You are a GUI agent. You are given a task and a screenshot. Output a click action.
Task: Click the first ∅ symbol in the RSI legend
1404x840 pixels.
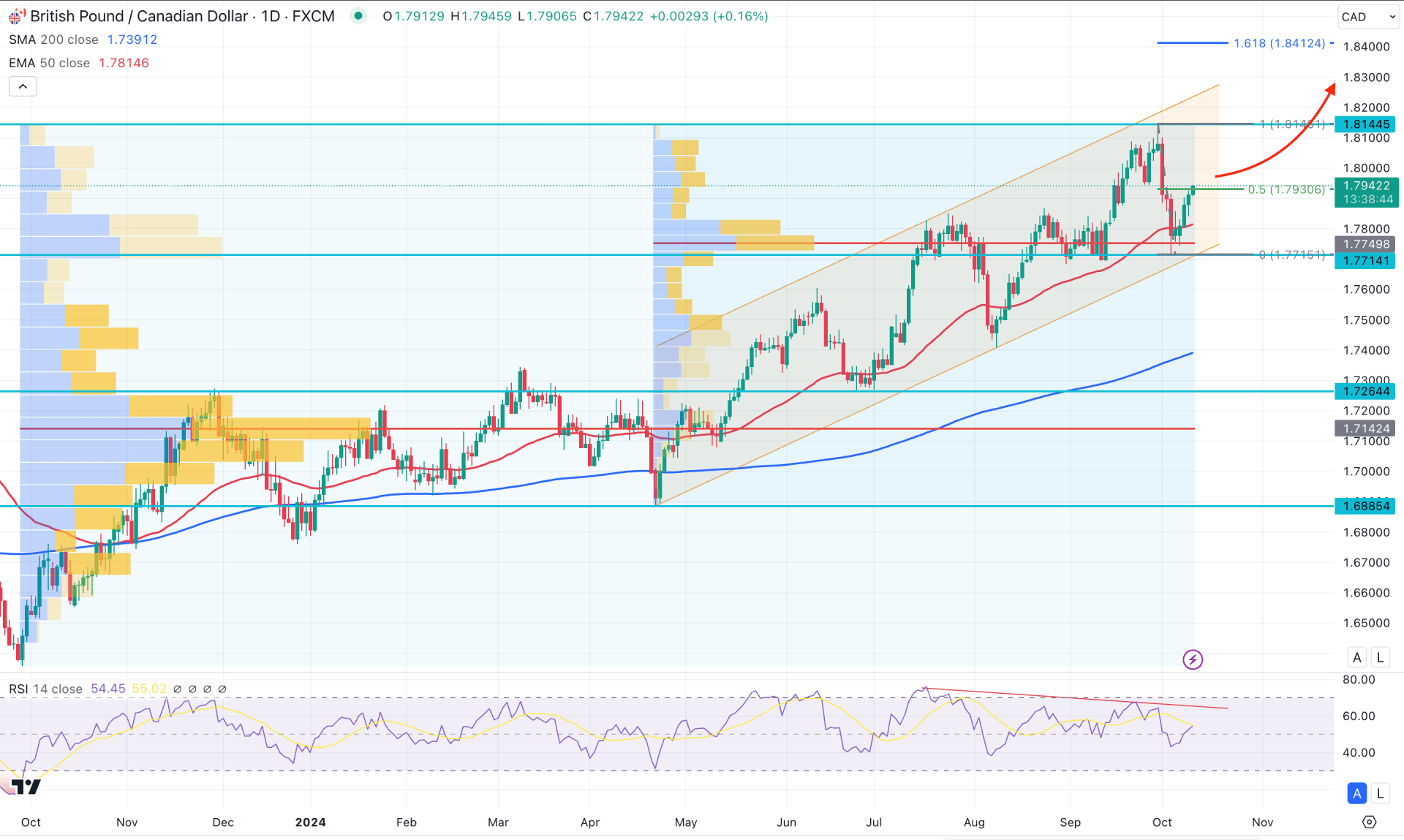click(177, 689)
